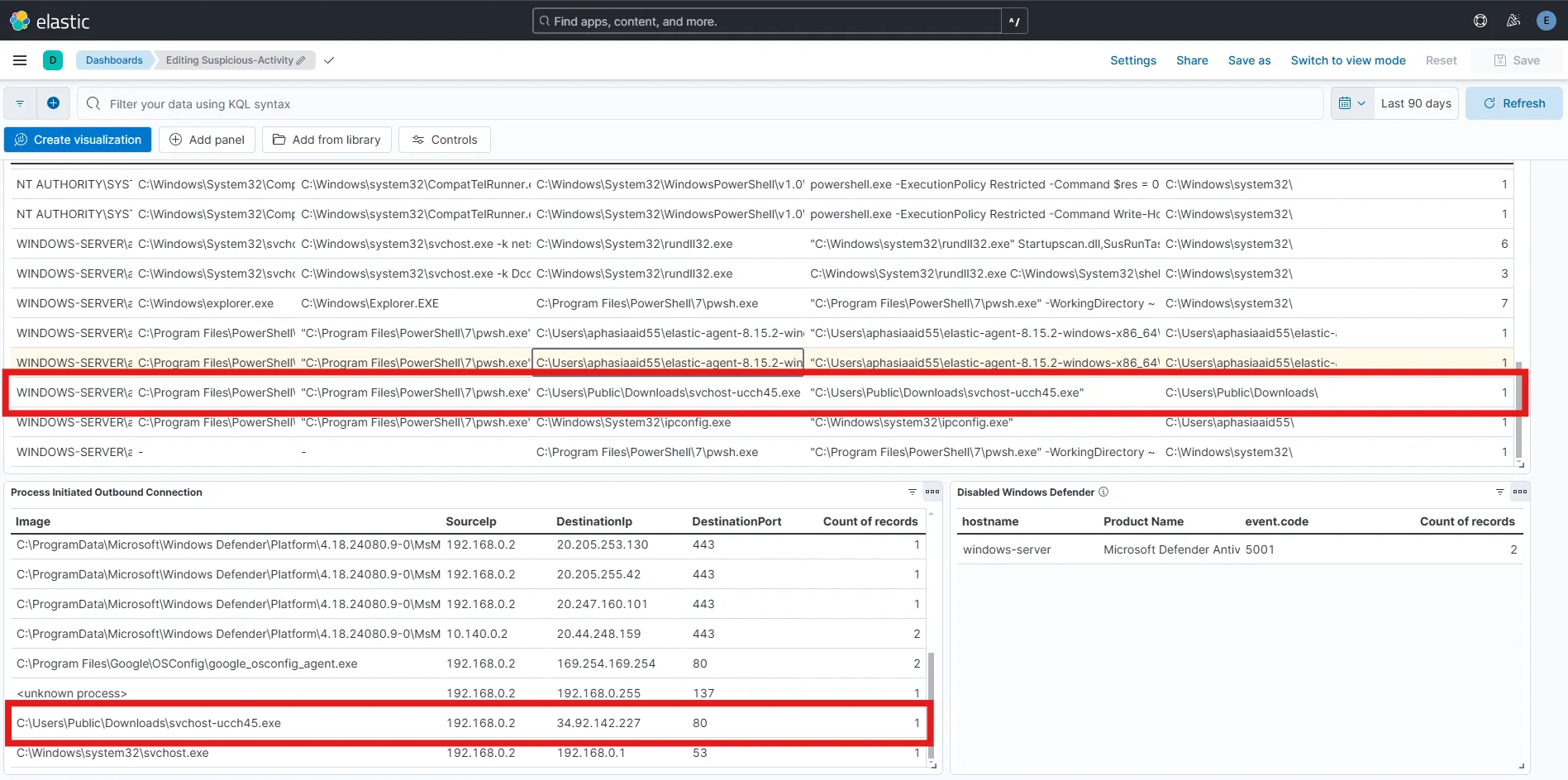Image resolution: width=1568 pixels, height=780 pixels.
Task: Open the main navigation hamburger menu
Action: point(20,59)
